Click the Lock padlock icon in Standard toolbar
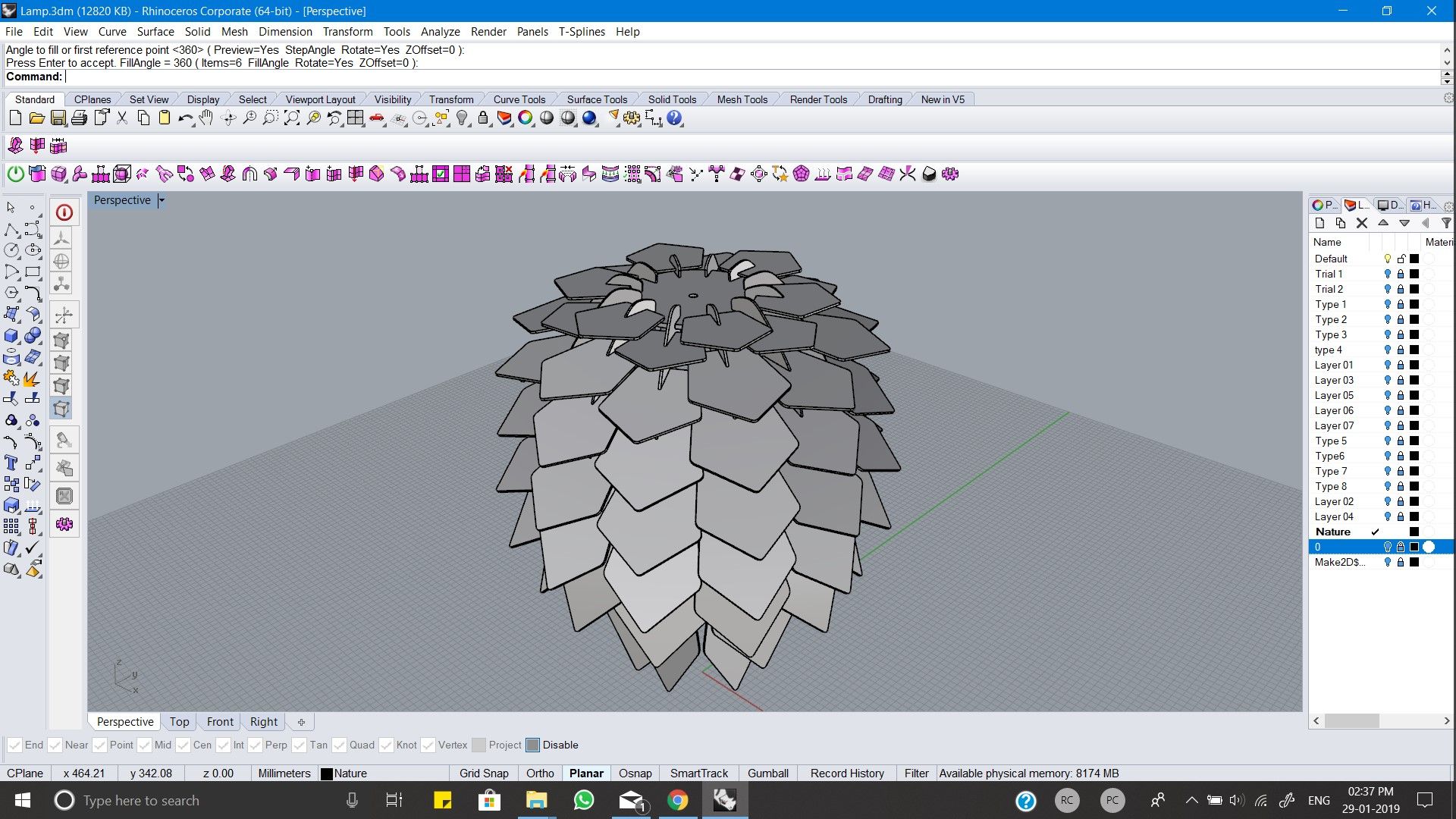 [483, 118]
